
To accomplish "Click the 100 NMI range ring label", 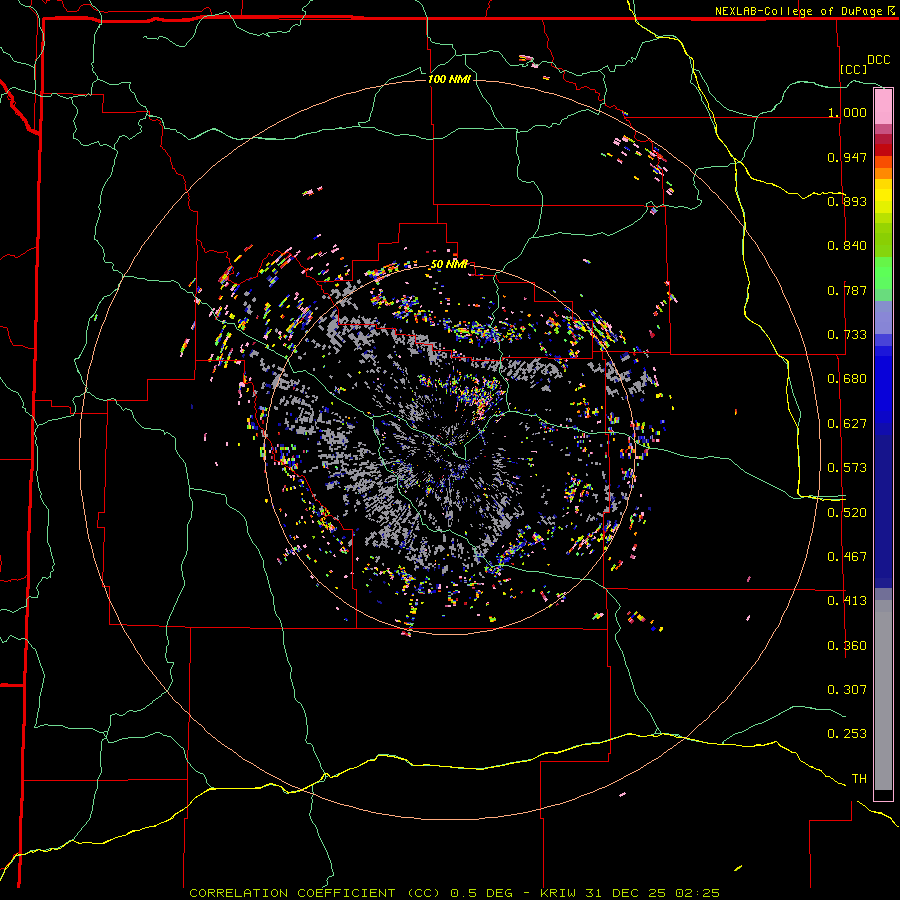I will (449, 79).
